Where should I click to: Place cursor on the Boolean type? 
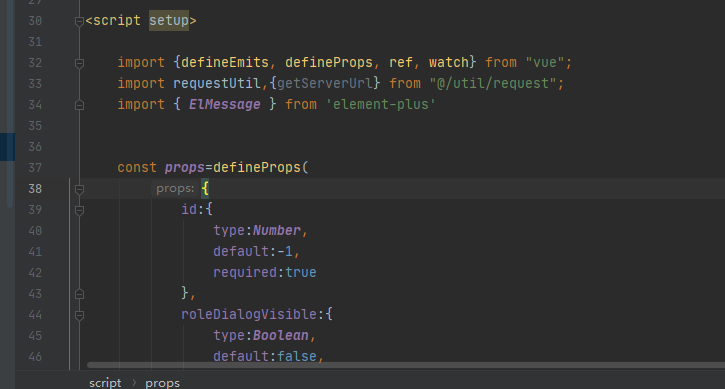(x=281, y=335)
